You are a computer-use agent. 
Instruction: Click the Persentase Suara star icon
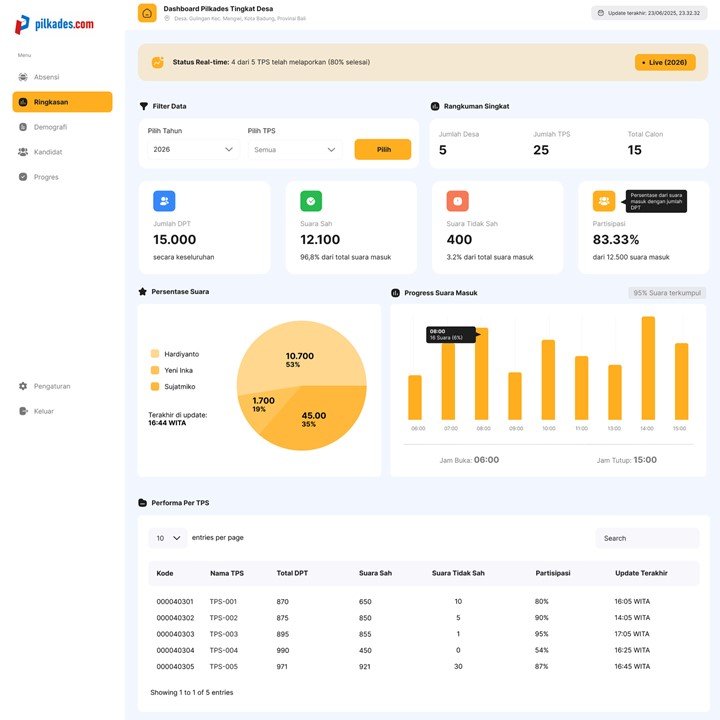[142, 292]
